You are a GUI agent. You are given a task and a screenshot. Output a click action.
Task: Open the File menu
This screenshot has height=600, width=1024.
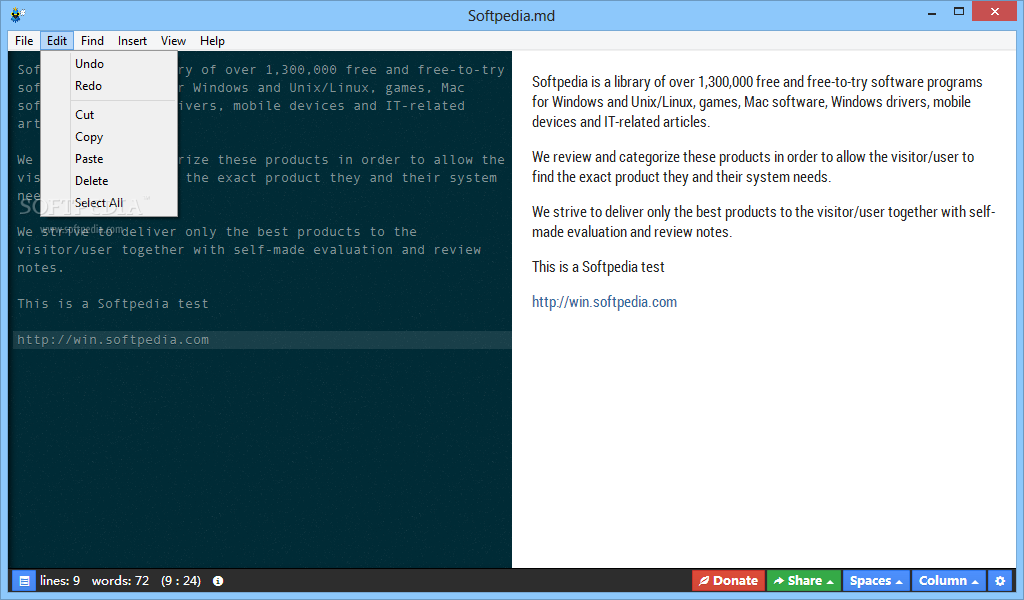[x=24, y=40]
